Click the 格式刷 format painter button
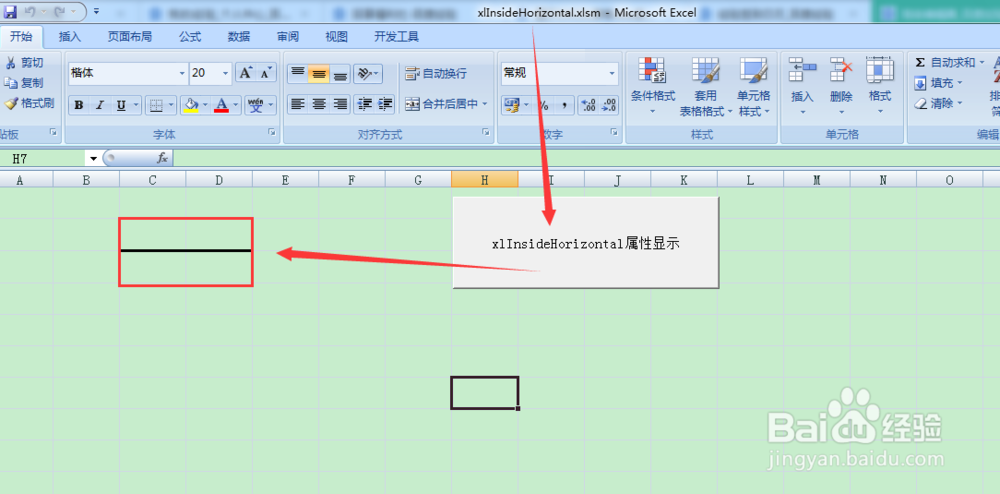The height and width of the screenshot is (494, 1000). click(29, 103)
